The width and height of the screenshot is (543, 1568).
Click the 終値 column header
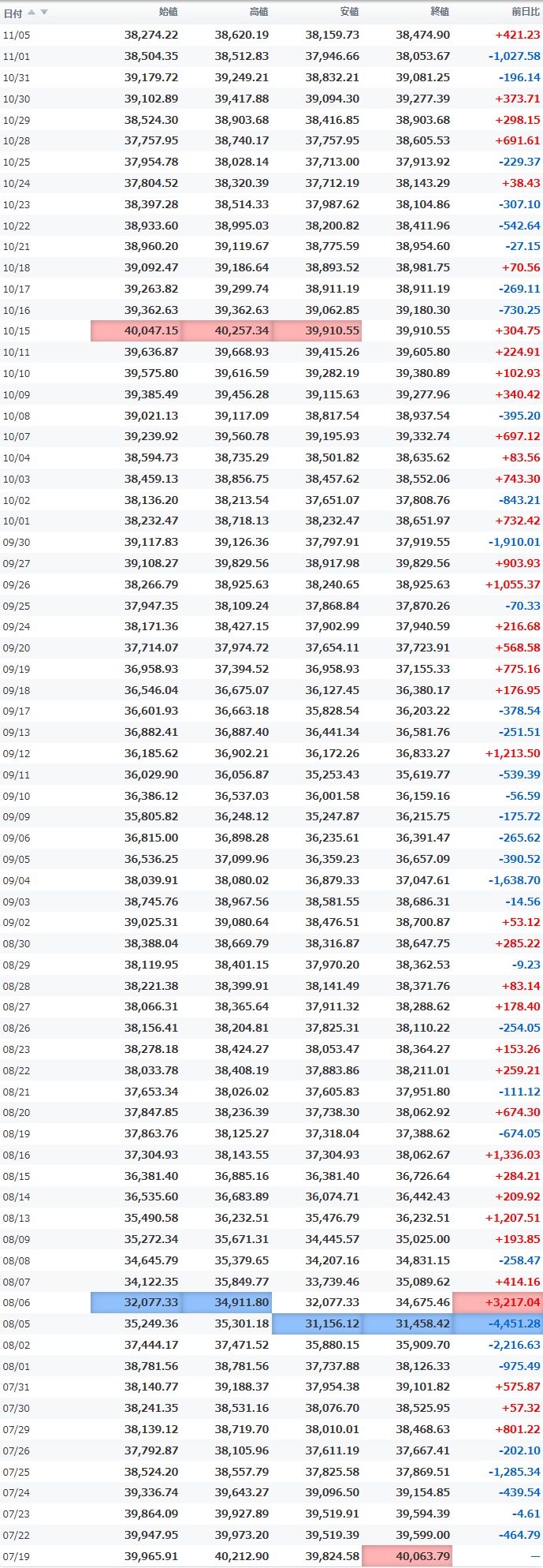pos(440,12)
